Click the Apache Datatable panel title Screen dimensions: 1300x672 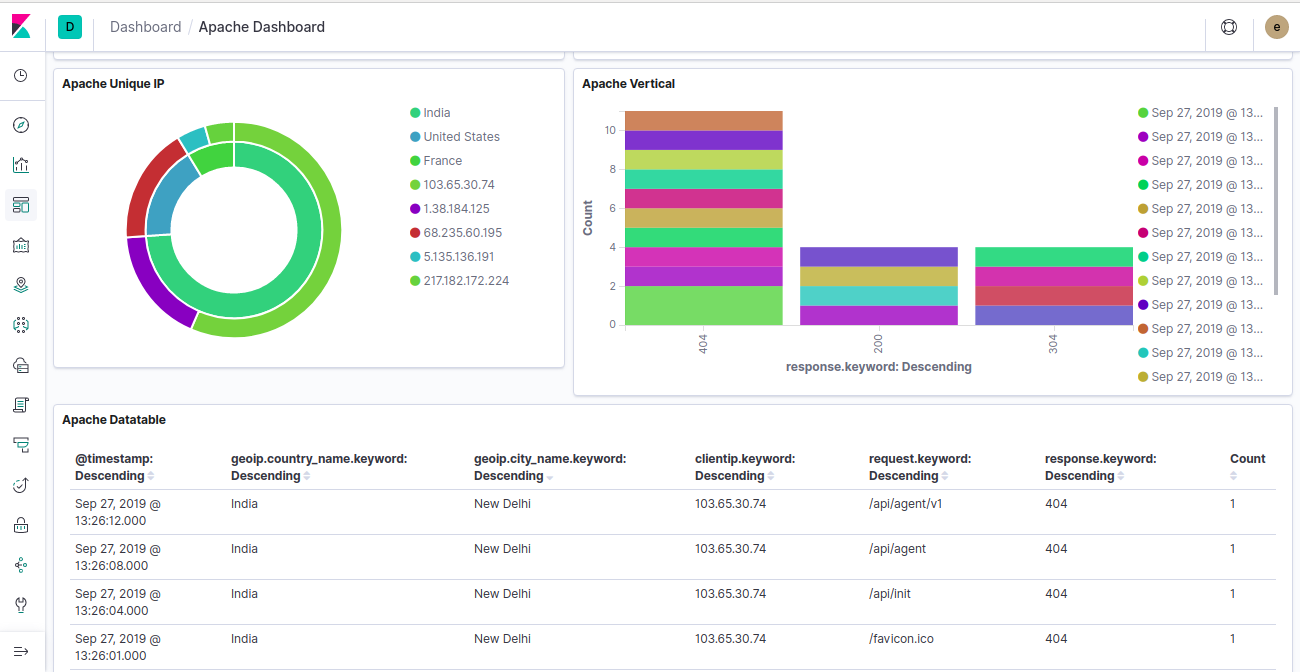[x=114, y=420]
